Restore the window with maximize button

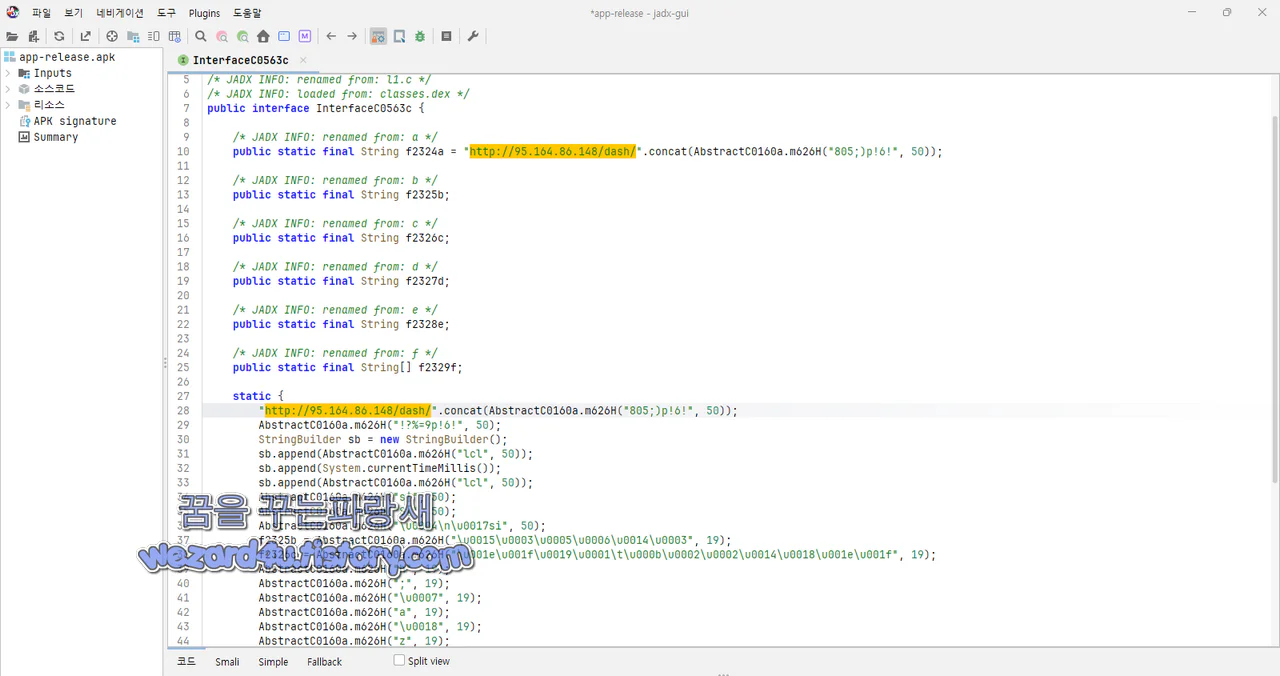1226,12
